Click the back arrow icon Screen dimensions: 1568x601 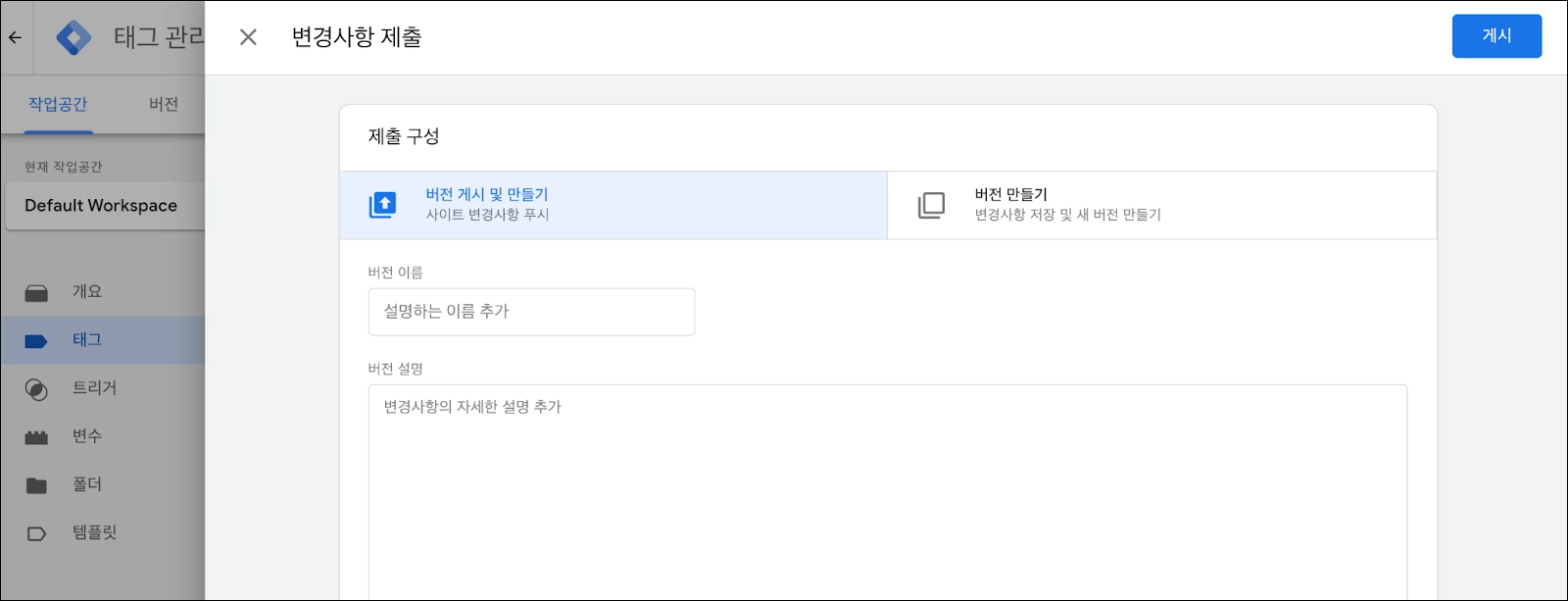(15, 37)
